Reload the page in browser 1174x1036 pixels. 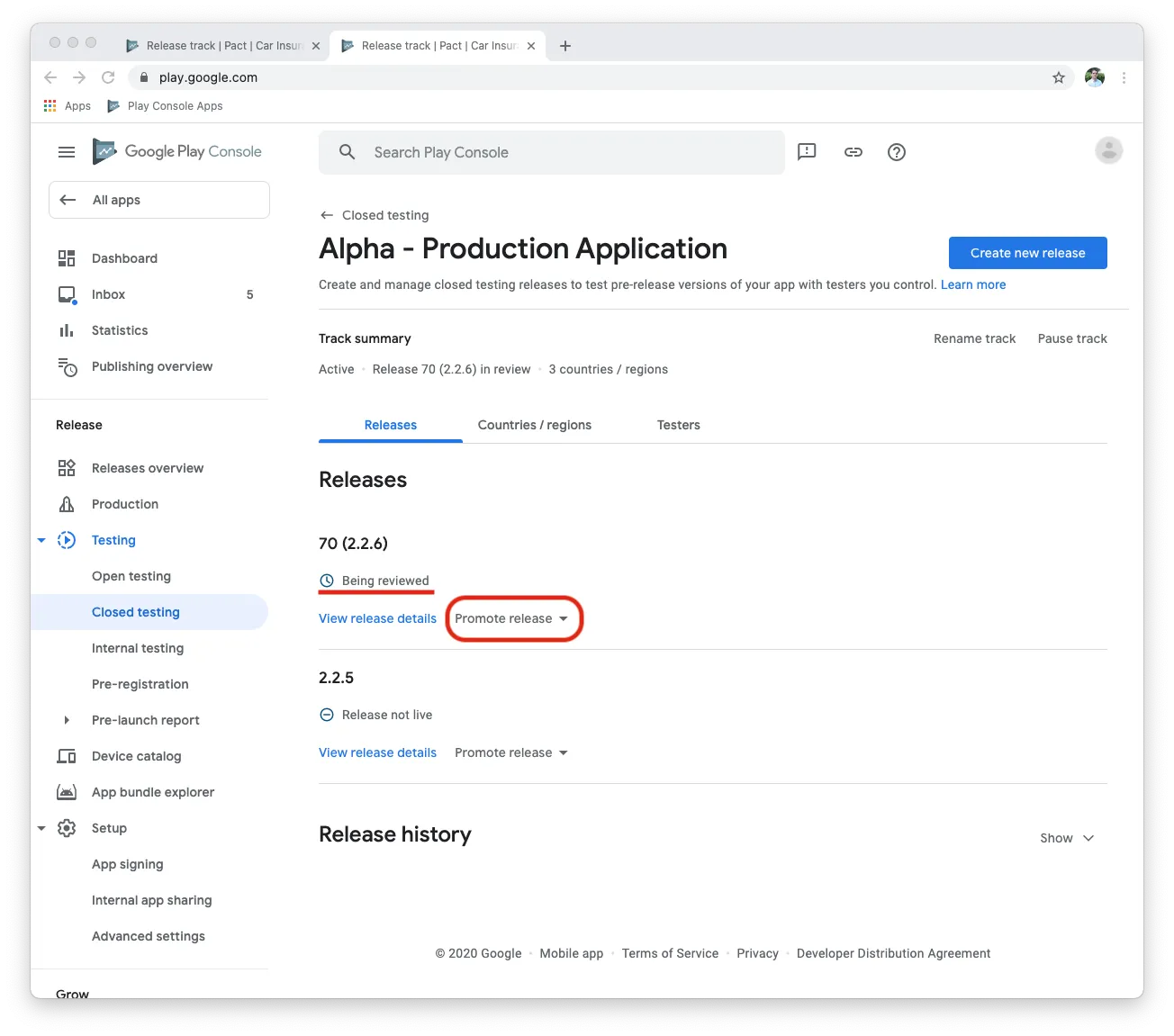pyautogui.click(x=108, y=77)
